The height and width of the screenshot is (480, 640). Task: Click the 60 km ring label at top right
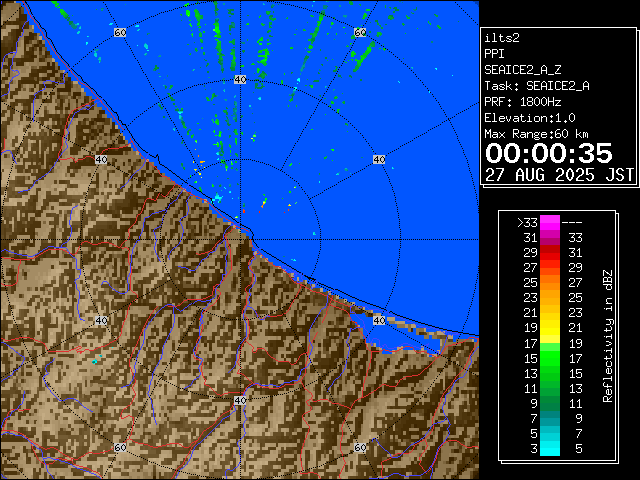point(359,33)
